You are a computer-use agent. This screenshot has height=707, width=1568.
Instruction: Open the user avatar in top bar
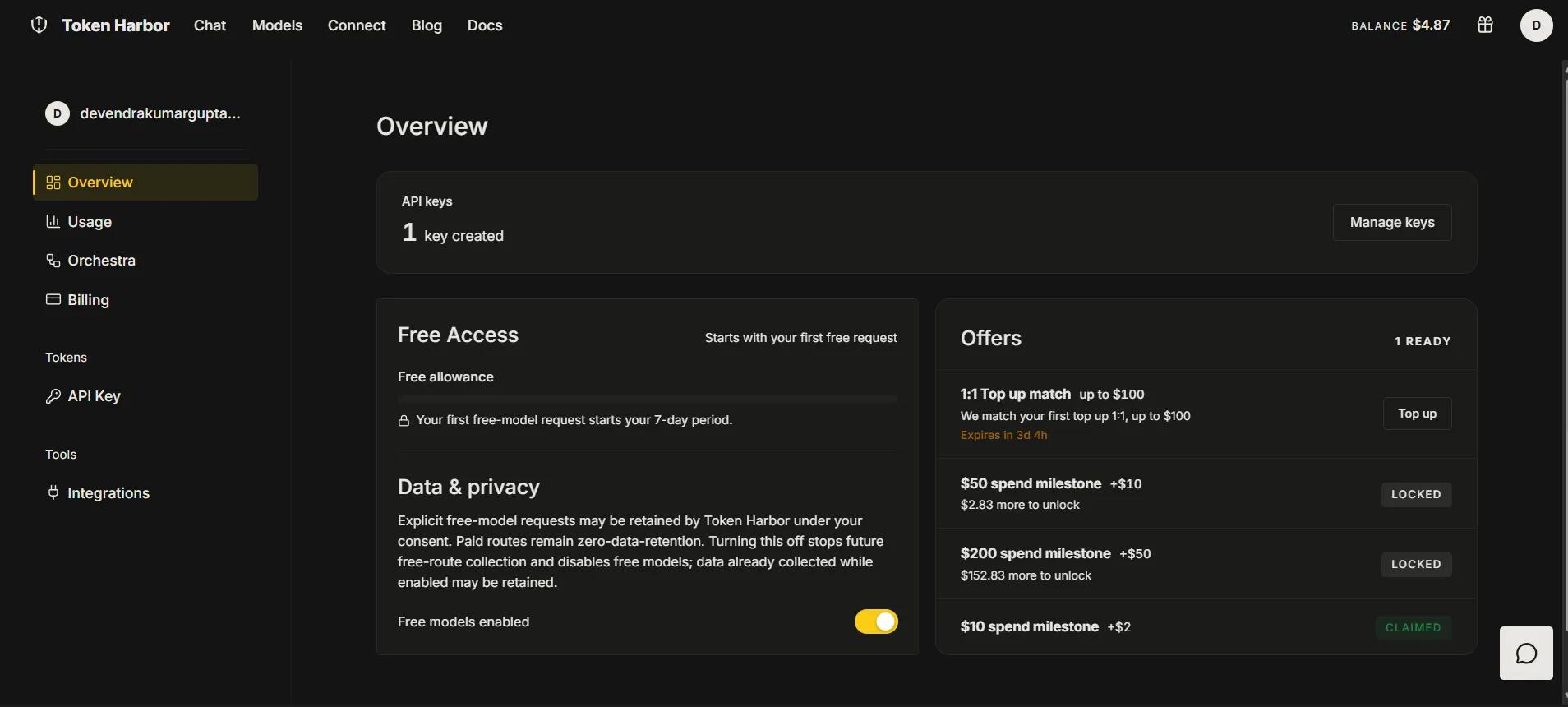click(1536, 25)
